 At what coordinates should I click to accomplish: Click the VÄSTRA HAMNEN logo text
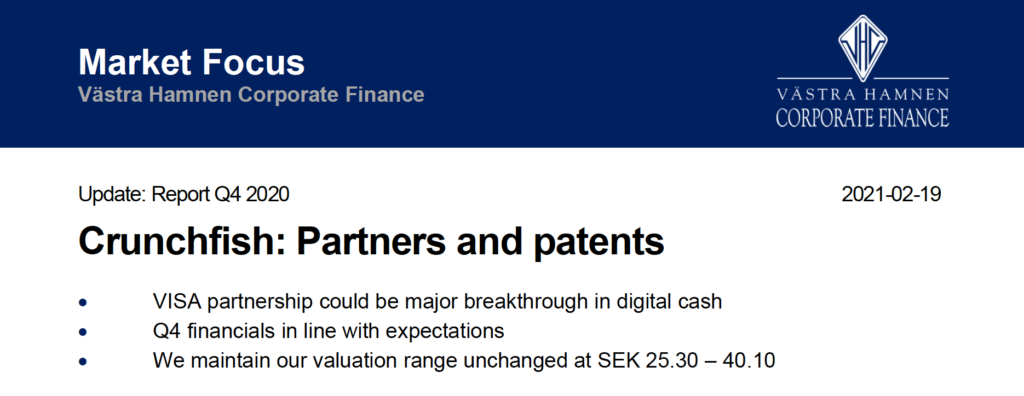pyautogui.click(x=862, y=93)
